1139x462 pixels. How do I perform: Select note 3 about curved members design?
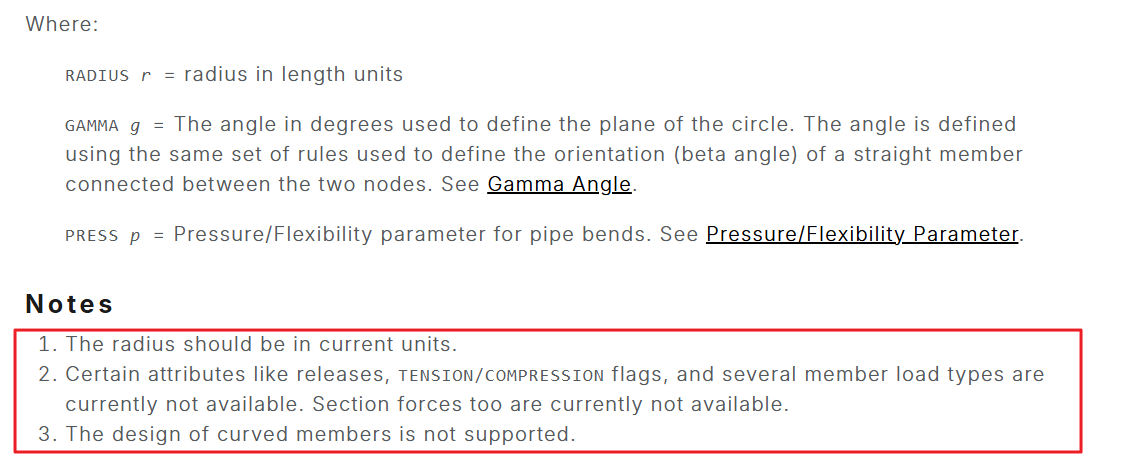point(320,435)
